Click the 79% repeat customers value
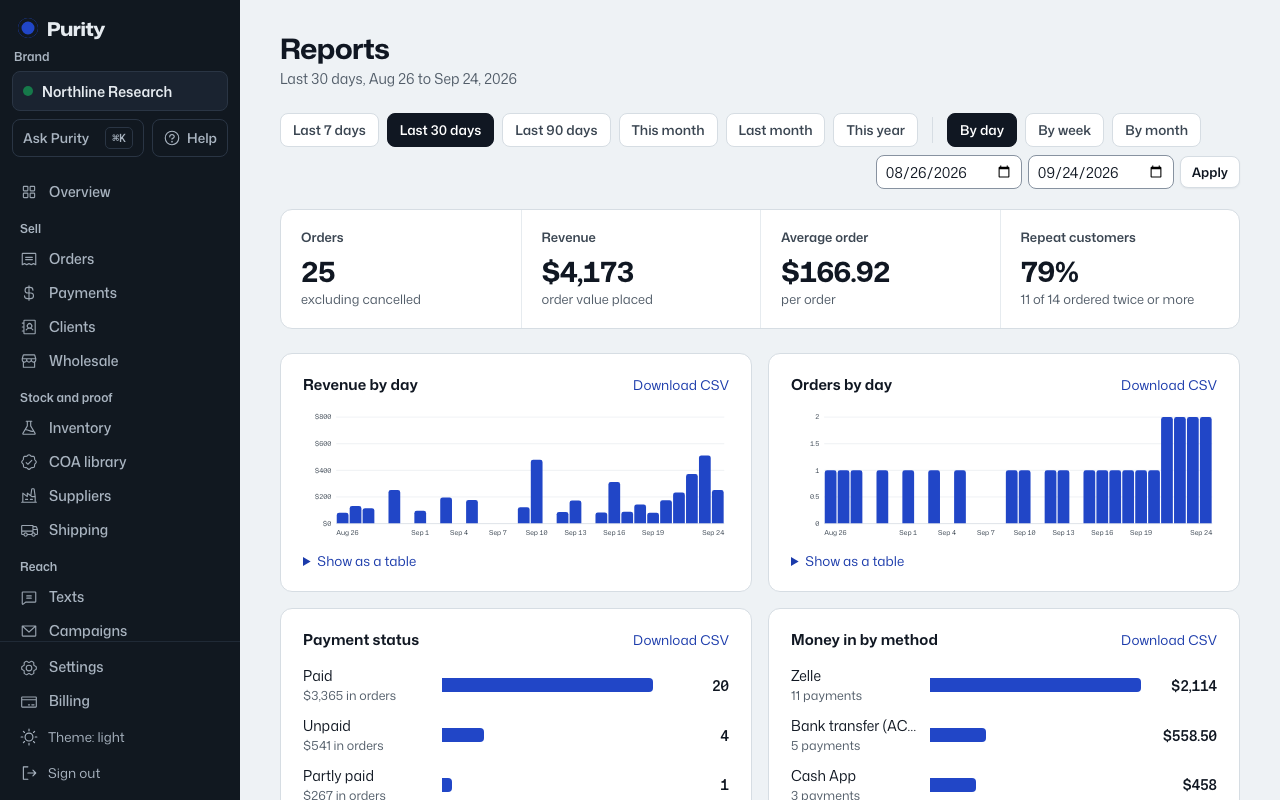The image size is (1280, 800). pyautogui.click(x=1050, y=272)
